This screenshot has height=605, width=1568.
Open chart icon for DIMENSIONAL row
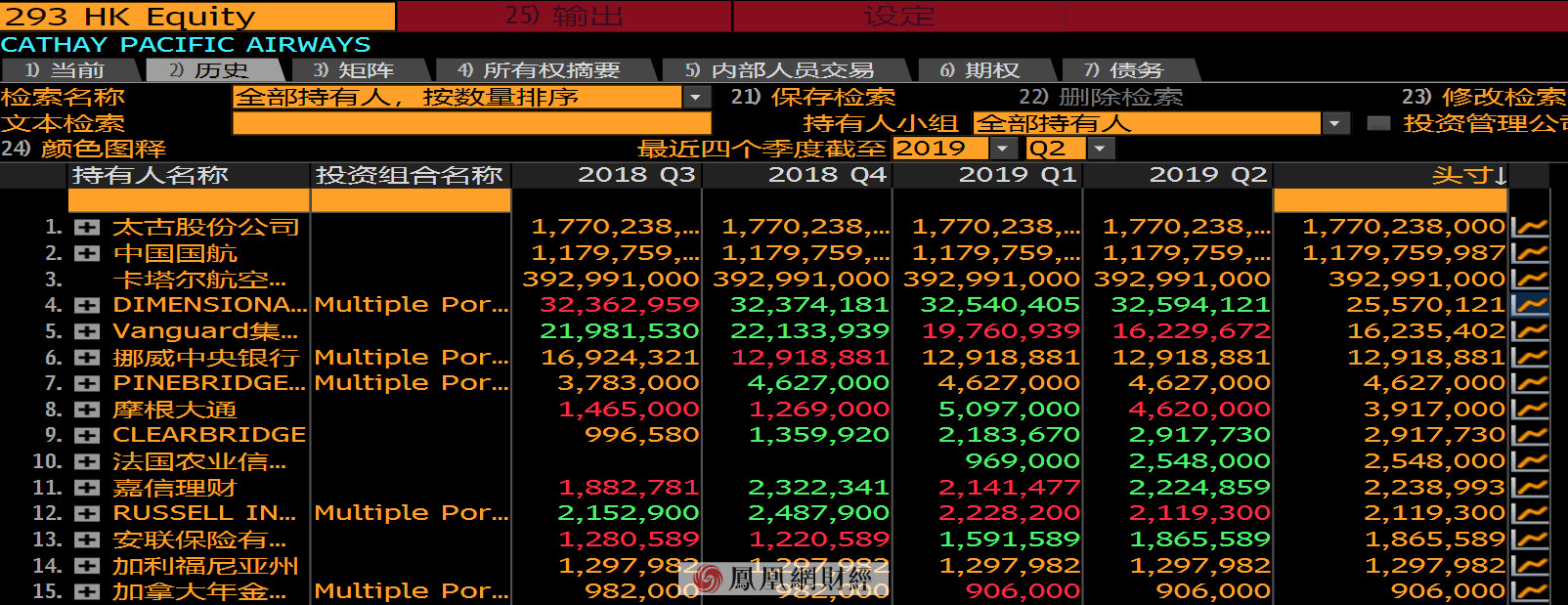click(x=1530, y=305)
